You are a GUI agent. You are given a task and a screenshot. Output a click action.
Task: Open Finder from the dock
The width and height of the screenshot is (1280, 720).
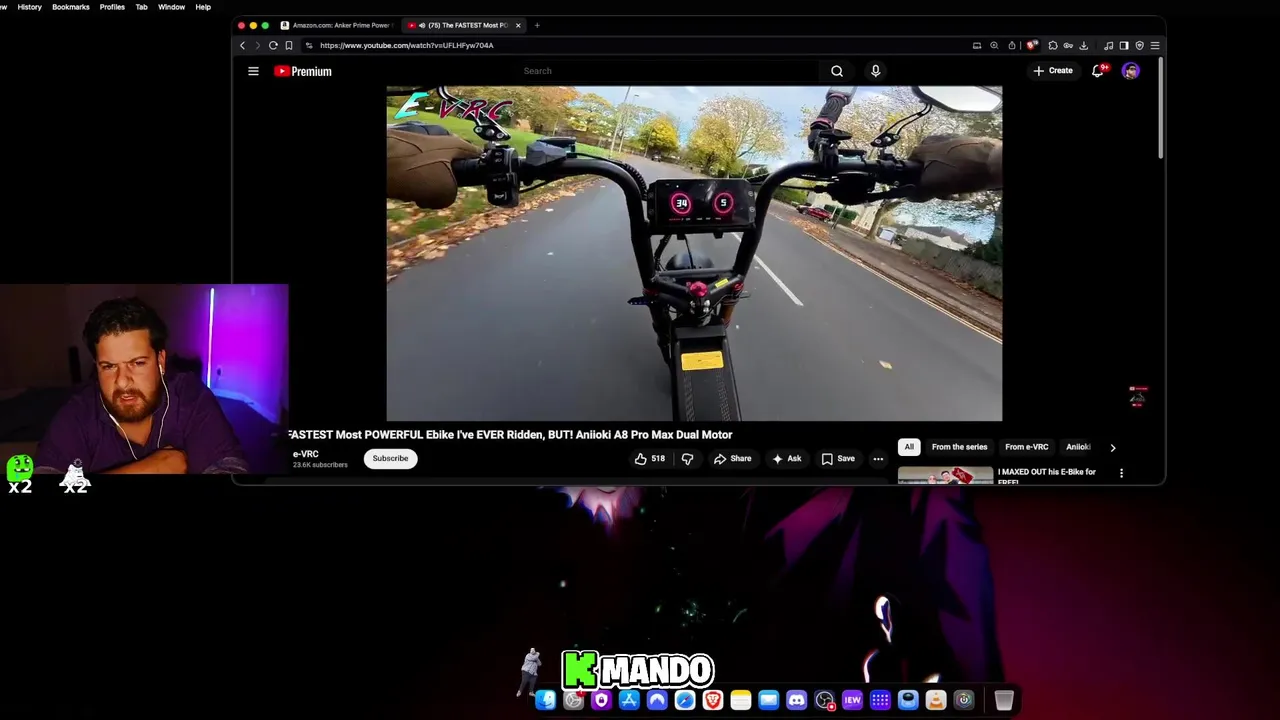coord(545,700)
